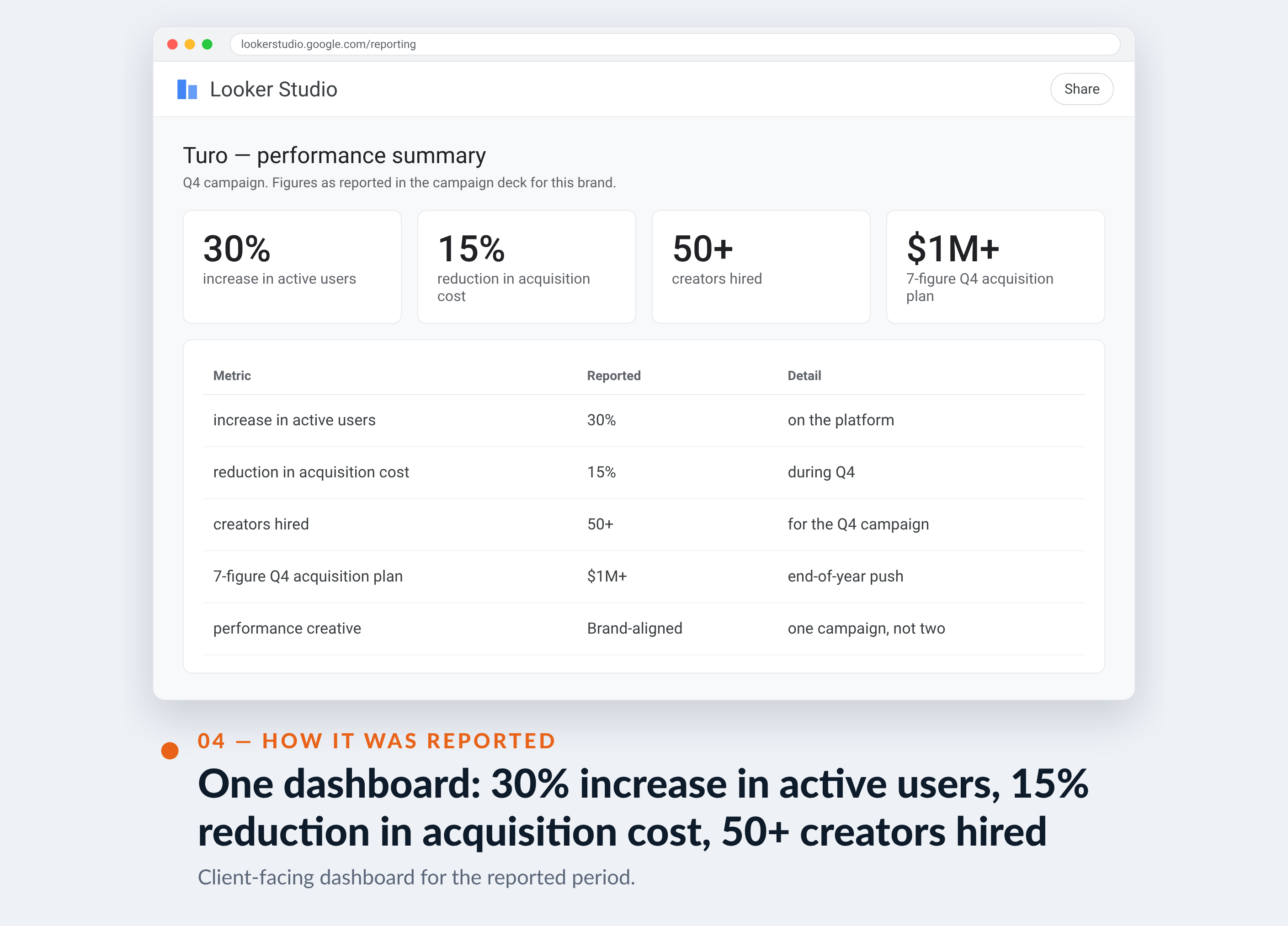This screenshot has width=1288, height=926.
Task: Click the green maximize window dot
Action: click(x=208, y=44)
